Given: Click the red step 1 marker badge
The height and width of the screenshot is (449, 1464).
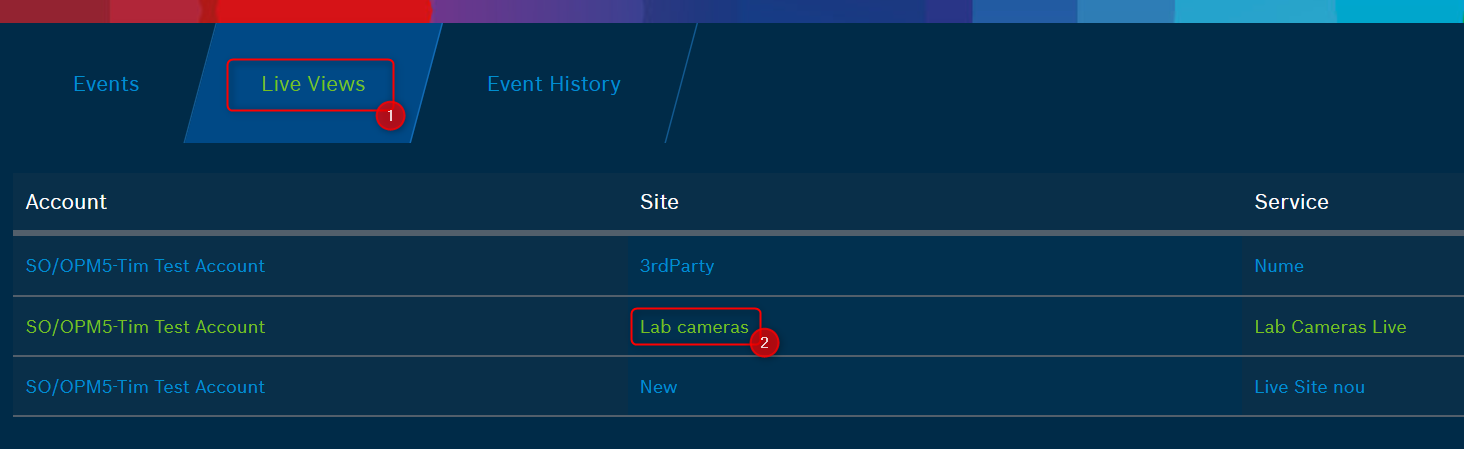Looking at the screenshot, I should point(390,116).
